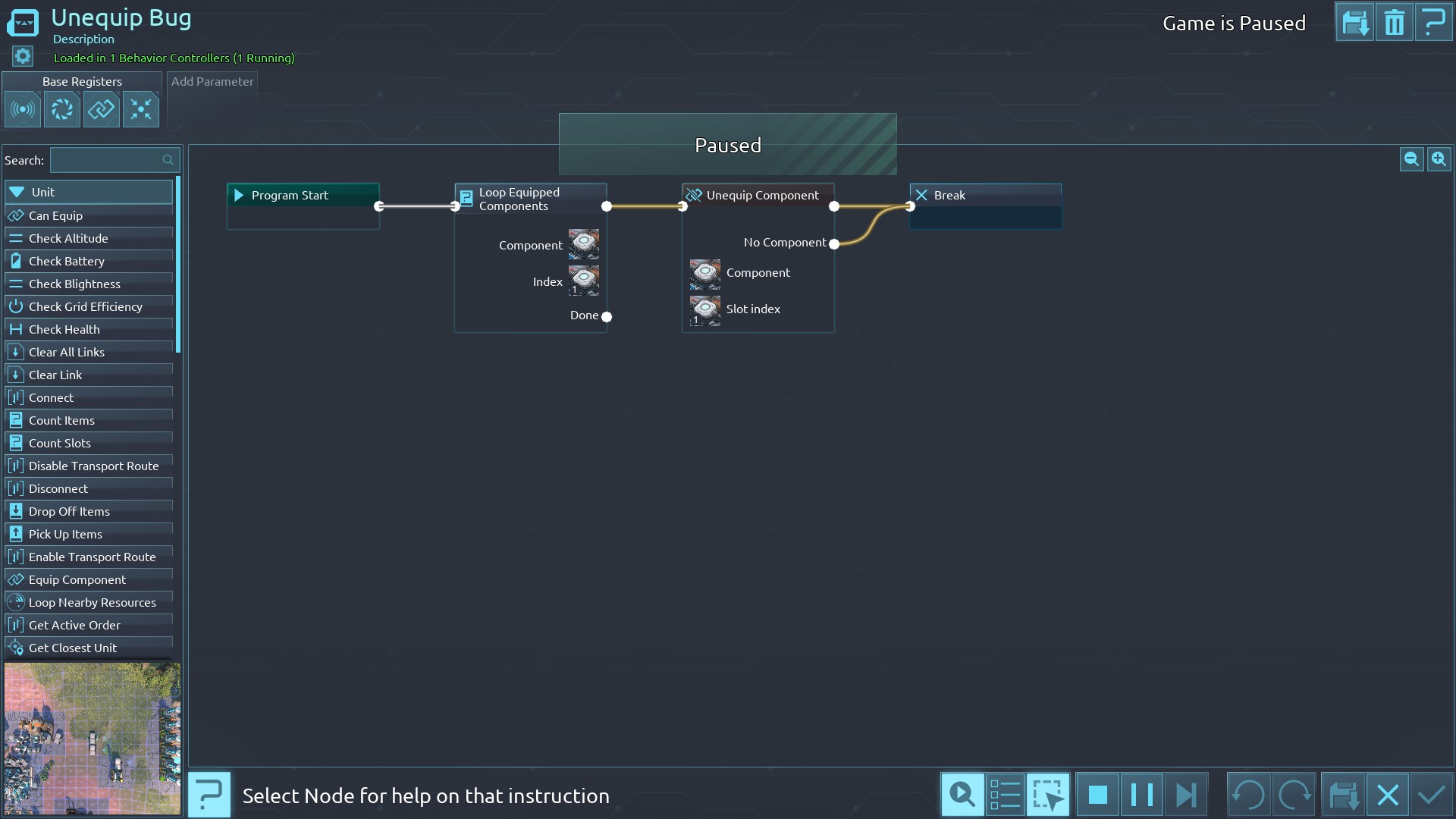Screen dimensions: 1456x819
Task: Stop the running program
Action: tap(1097, 795)
